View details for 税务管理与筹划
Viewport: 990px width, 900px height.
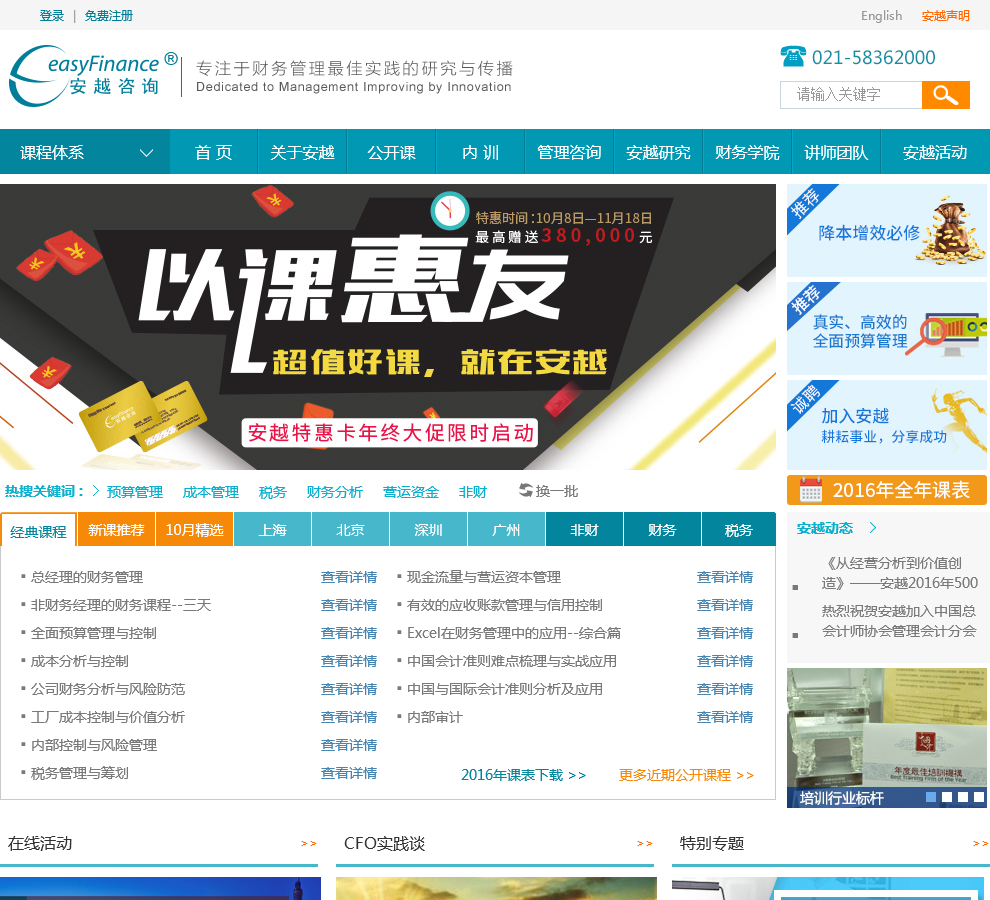(349, 773)
